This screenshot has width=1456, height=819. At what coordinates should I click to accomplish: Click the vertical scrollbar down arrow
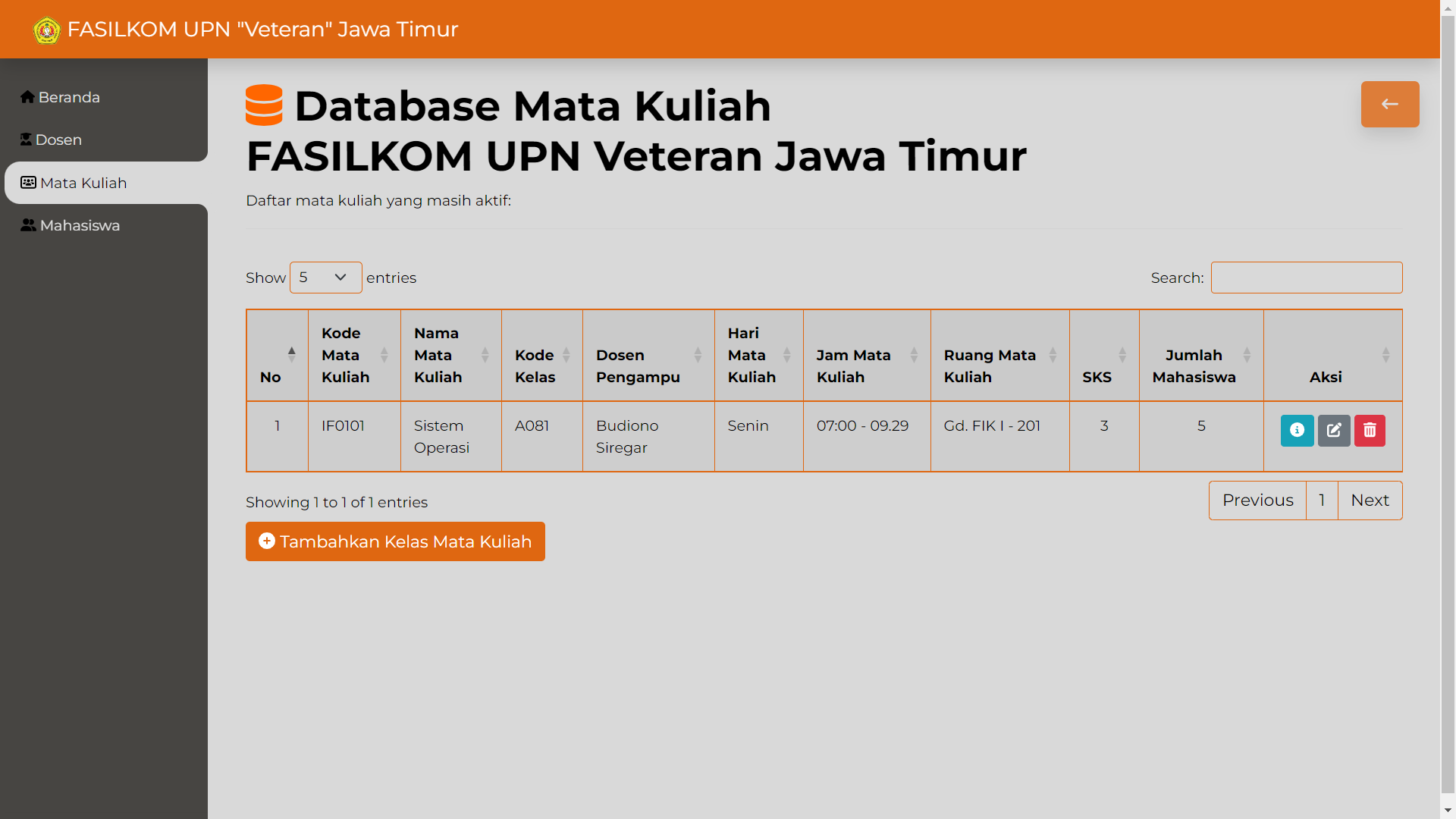tap(1448, 811)
